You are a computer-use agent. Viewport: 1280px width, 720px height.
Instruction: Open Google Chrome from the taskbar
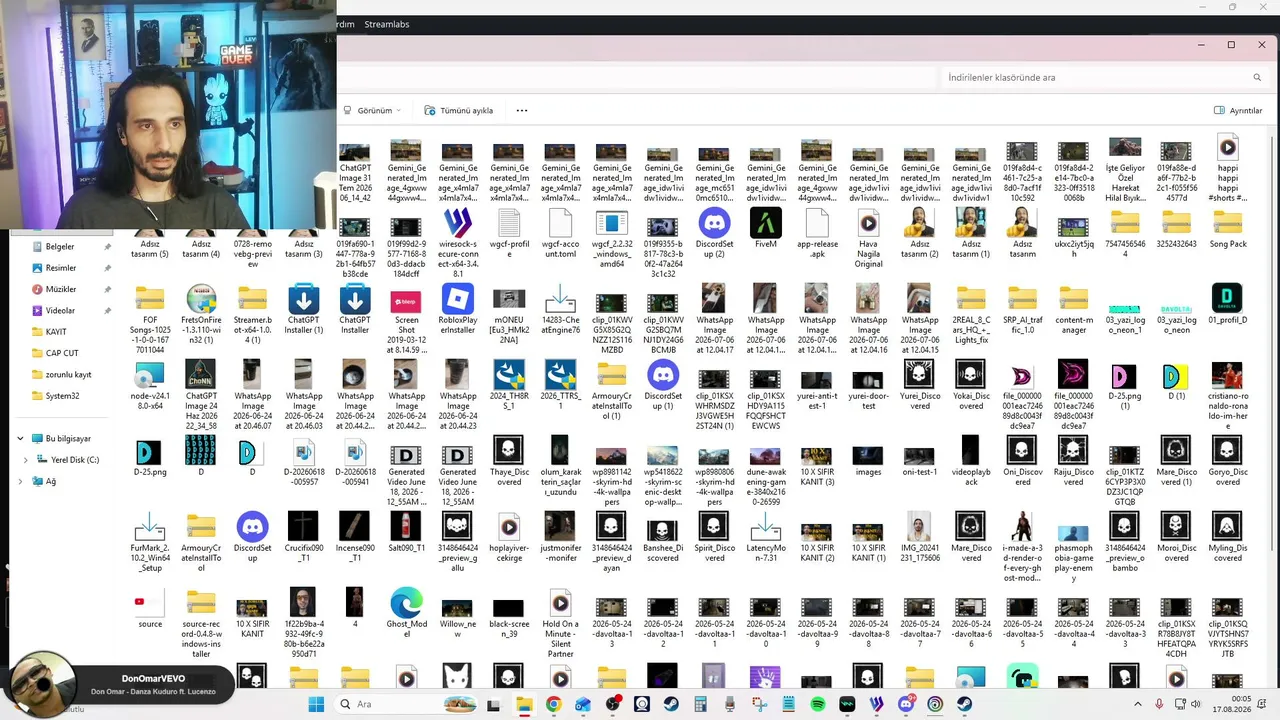[x=553, y=704]
